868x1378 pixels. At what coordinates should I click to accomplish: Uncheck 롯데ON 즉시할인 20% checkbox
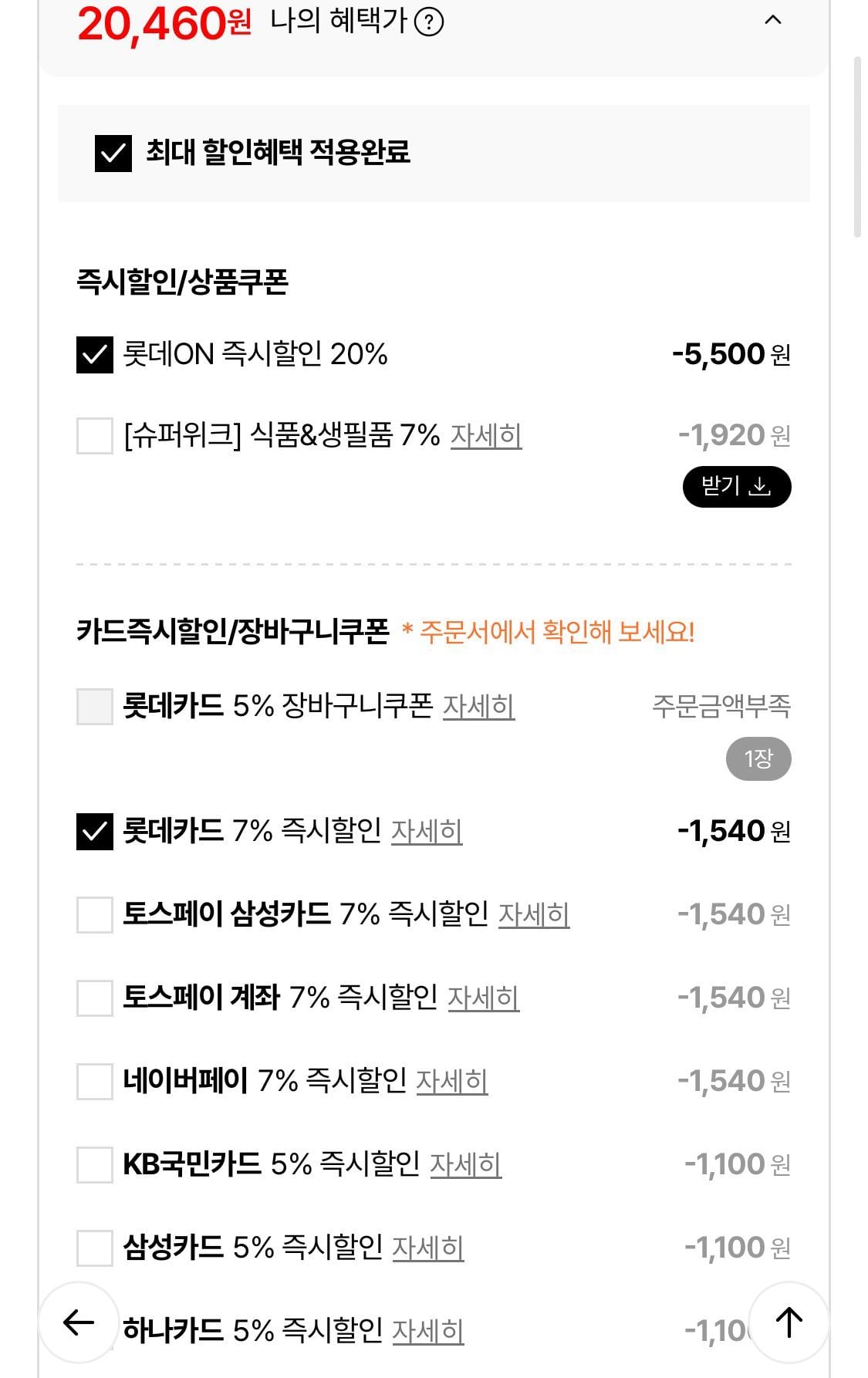tap(95, 355)
